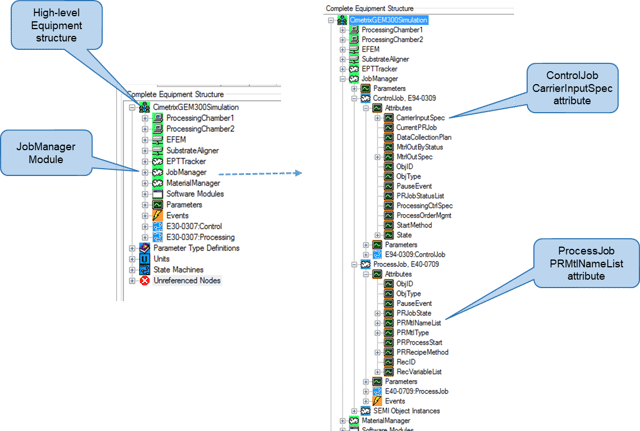The height and width of the screenshot is (431, 640).
Task: Select RecID attribute row
Action: [x=406, y=362]
